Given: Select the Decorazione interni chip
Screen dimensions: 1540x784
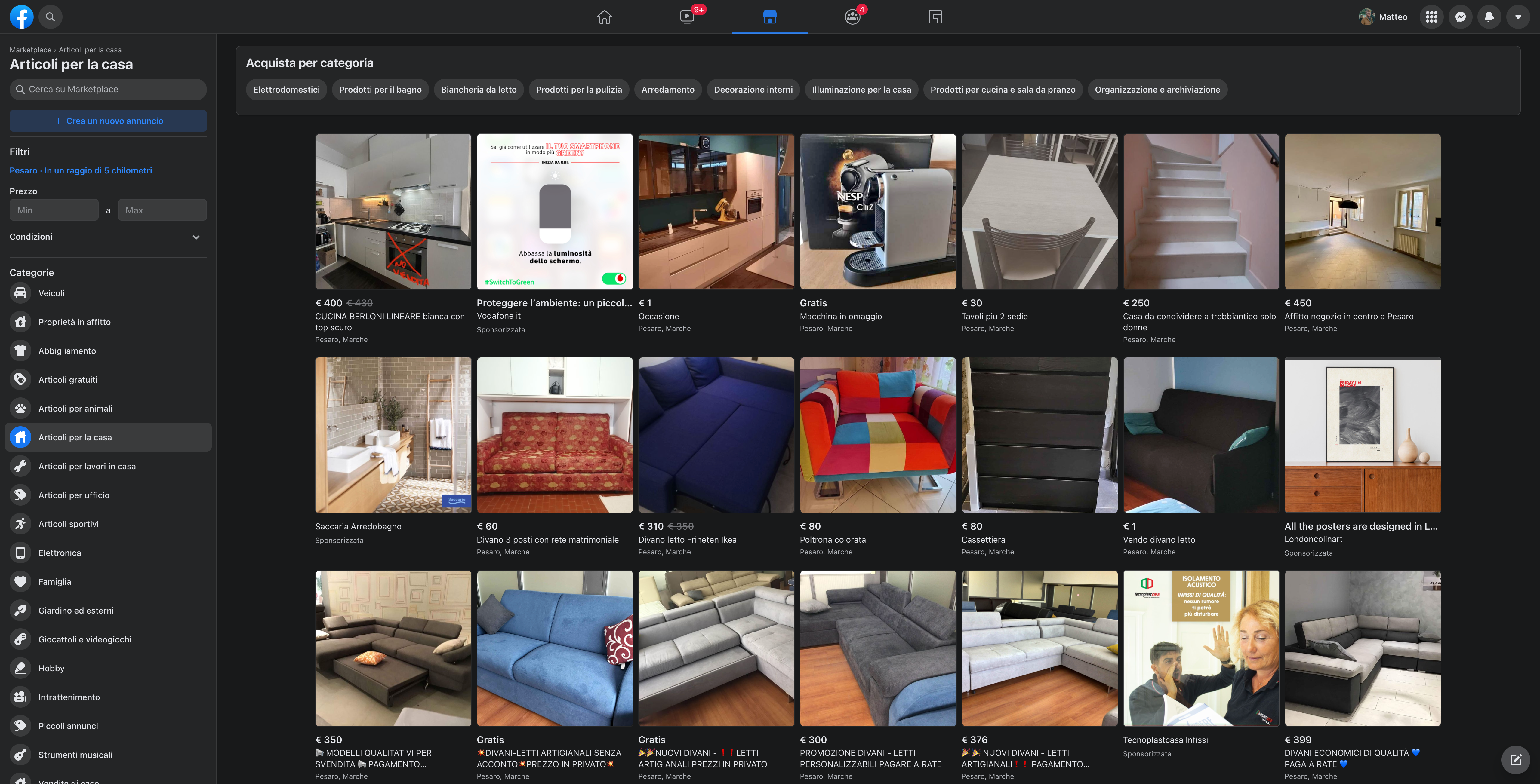Looking at the screenshot, I should point(753,90).
